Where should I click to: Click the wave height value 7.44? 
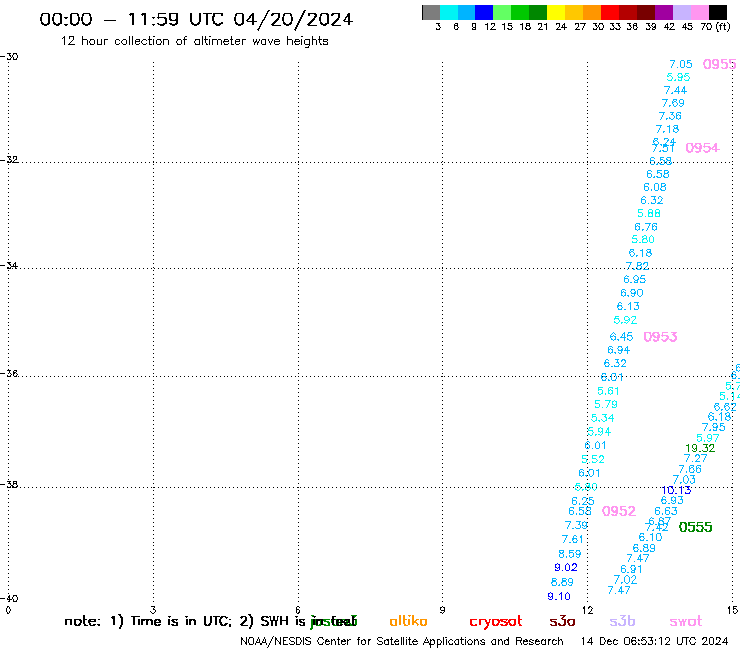coord(675,90)
